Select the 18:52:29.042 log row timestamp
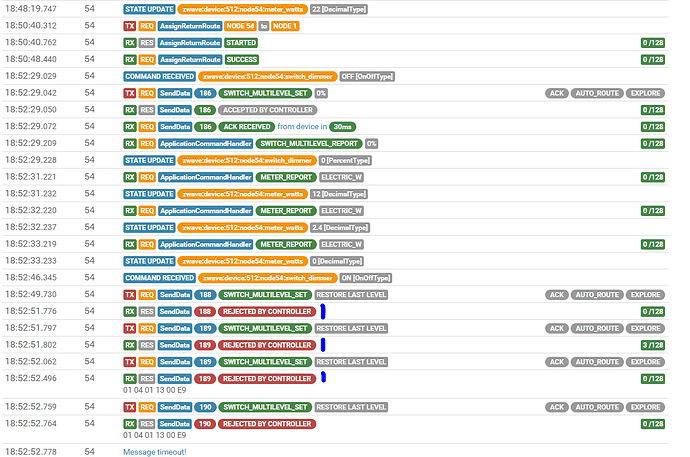Viewport: 690px width, 457px height. (x=31, y=93)
